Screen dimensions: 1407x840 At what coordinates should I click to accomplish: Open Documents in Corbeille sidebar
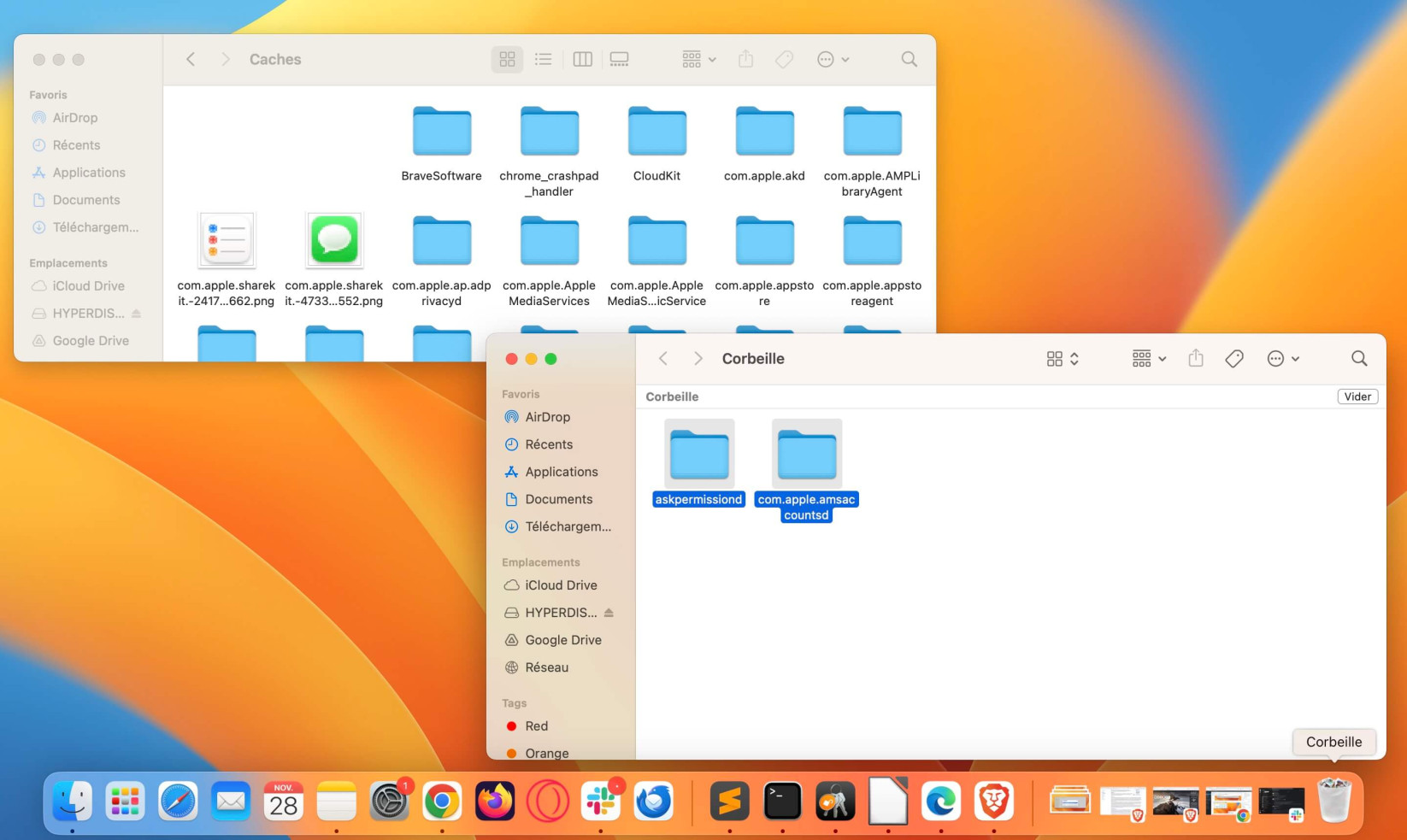[560, 499]
